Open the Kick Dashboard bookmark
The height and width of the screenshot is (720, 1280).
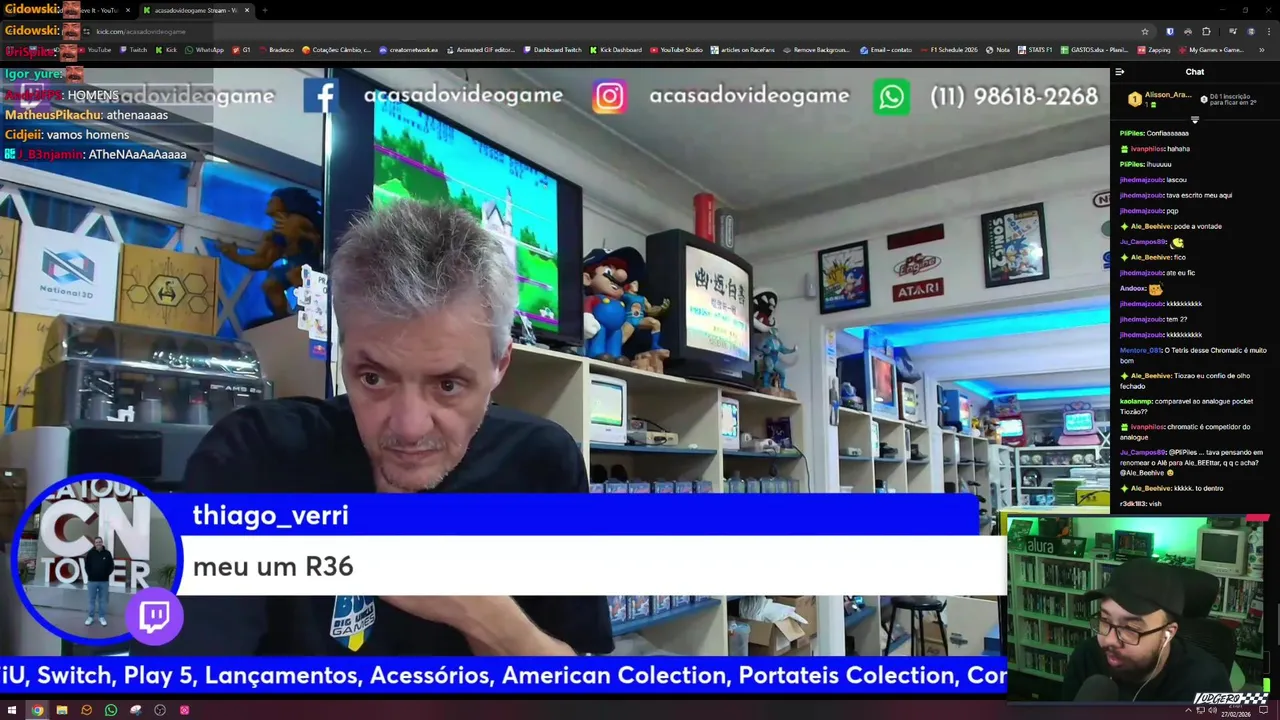pos(616,49)
